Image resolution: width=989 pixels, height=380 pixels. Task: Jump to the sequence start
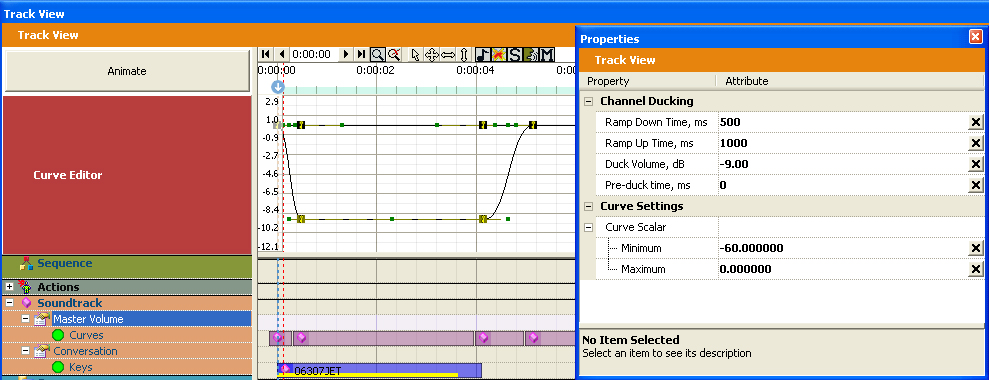[x=266, y=54]
